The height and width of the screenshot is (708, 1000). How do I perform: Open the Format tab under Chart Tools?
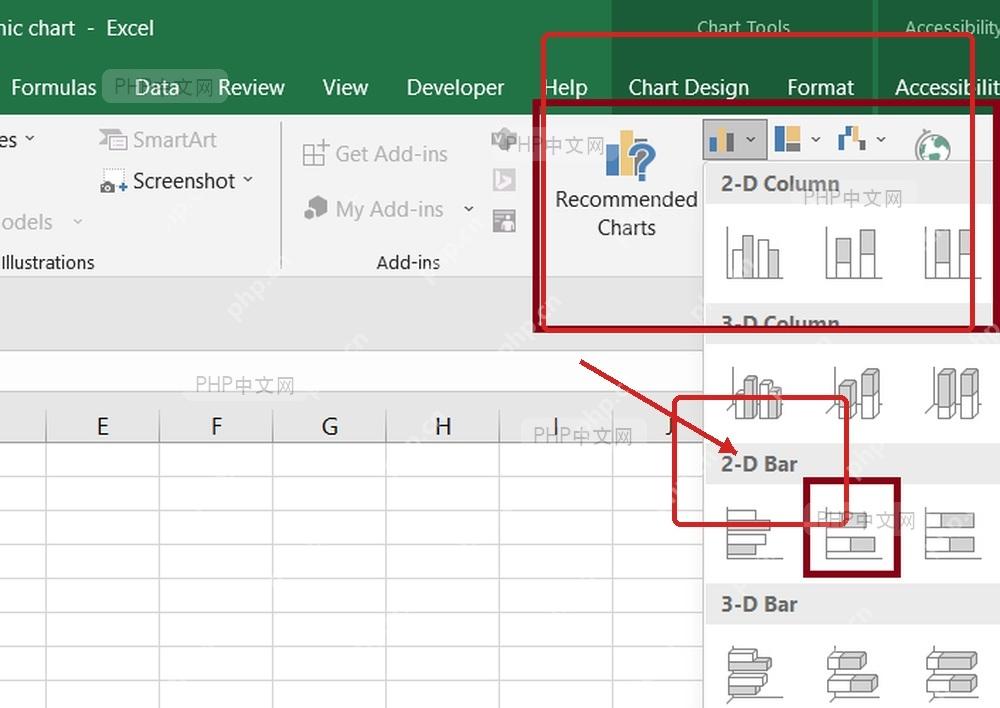[x=820, y=87]
